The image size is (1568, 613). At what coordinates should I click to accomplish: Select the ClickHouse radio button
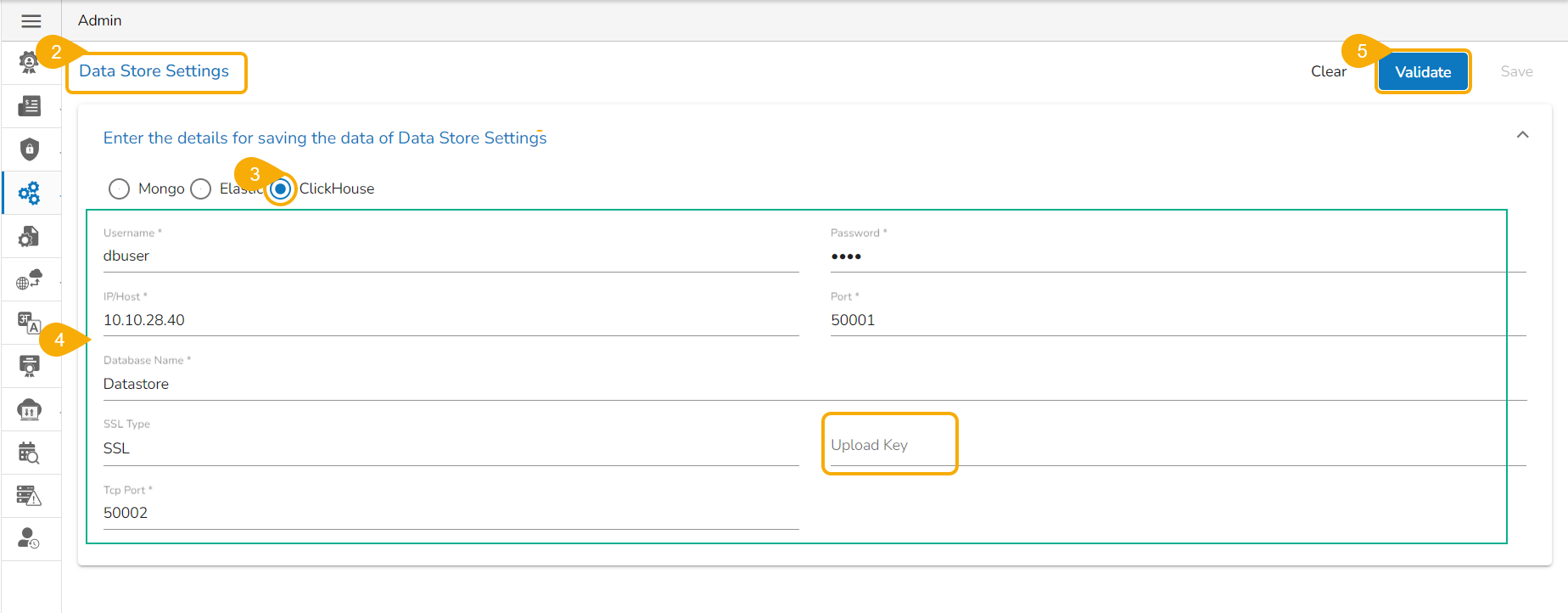(x=280, y=188)
